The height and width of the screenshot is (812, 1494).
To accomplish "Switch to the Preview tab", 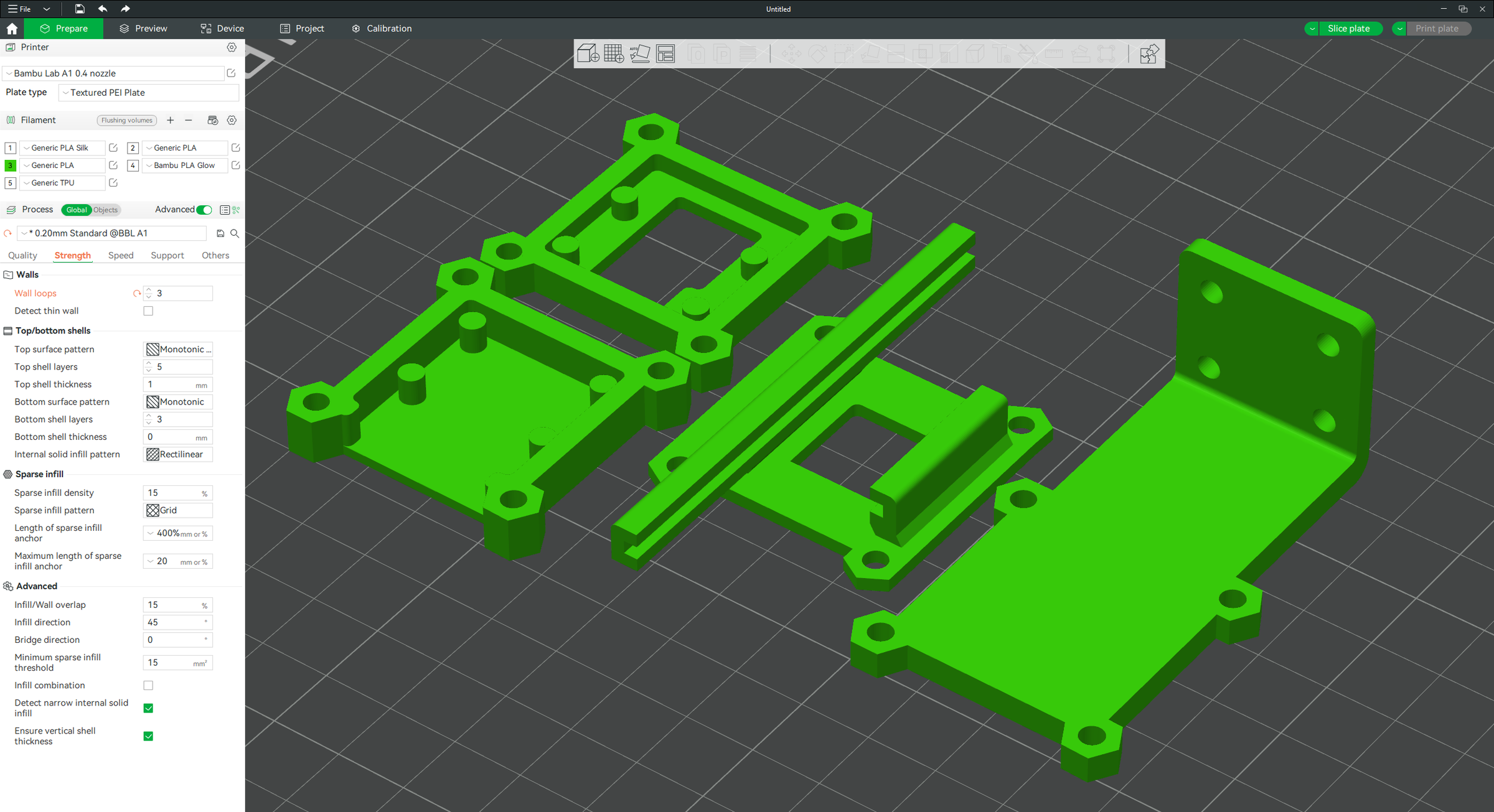I will [x=143, y=29].
